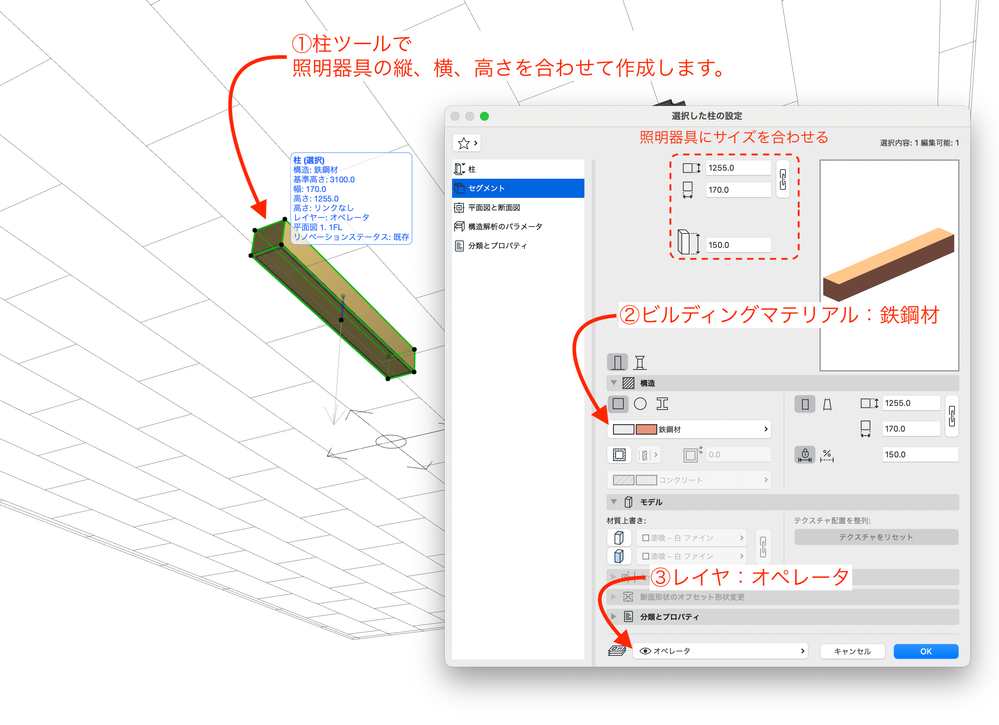Choose the circular cross-section shape
The height and width of the screenshot is (725, 999).
coord(640,404)
